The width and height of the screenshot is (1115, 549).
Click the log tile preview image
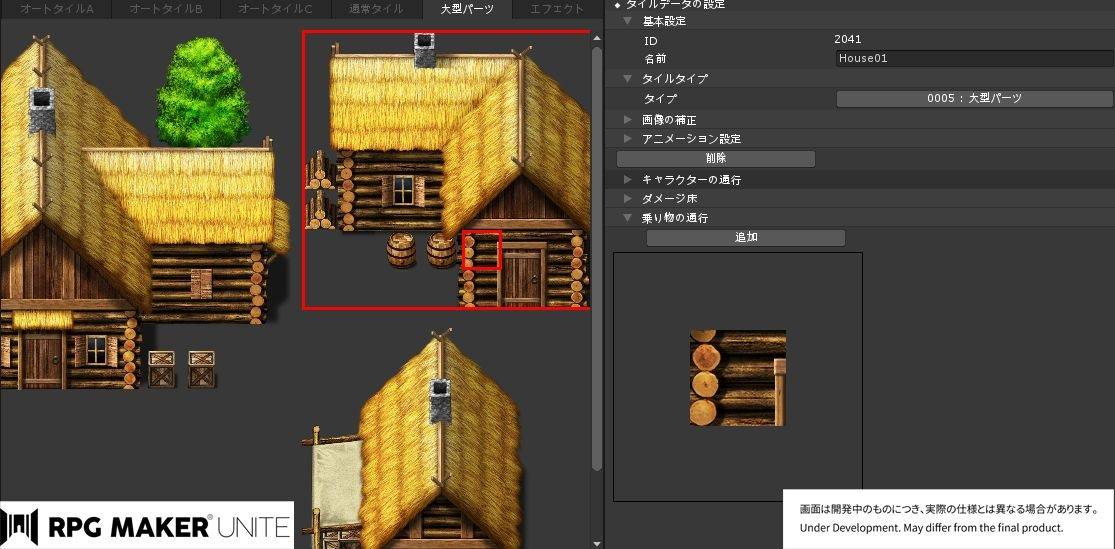tap(737, 378)
